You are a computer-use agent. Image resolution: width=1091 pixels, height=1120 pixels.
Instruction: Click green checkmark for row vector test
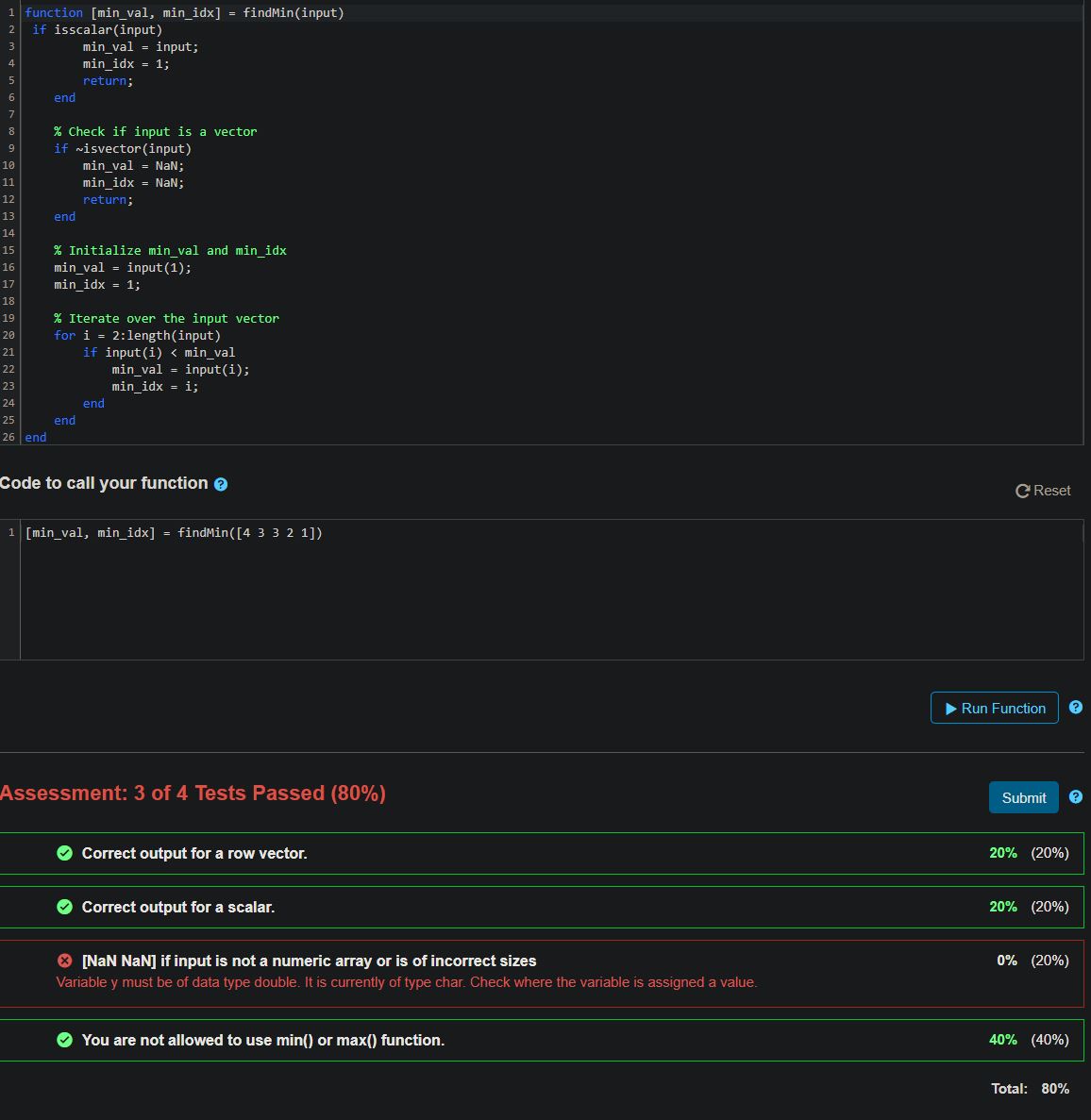click(64, 853)
